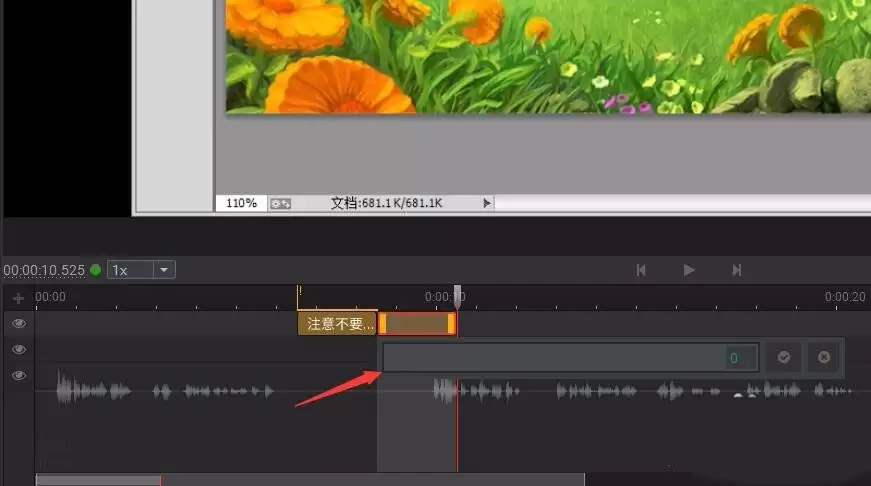This screenshot has width=871, height=486.
Task: Select the highlighted orange caption clip
Action: click(x=417, y=324)
